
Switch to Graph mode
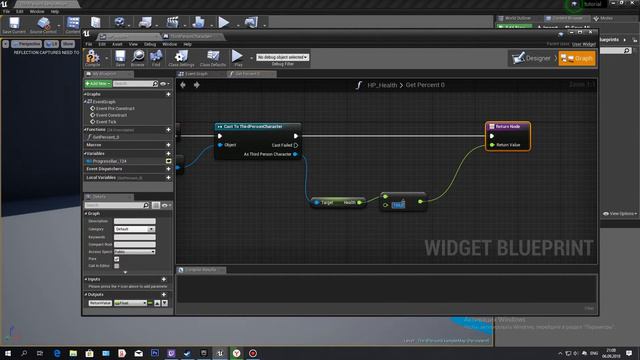point(577,58)
